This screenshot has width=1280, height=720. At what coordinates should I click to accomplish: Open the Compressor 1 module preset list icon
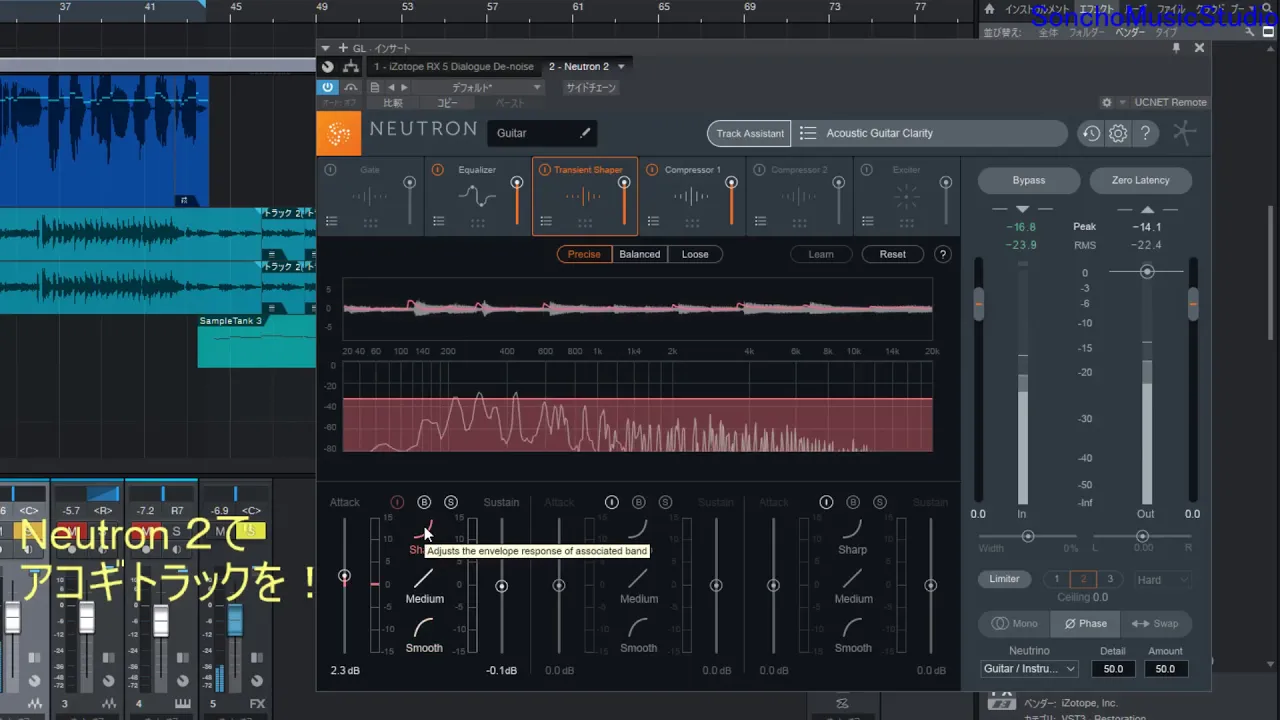tap(654, 222)
